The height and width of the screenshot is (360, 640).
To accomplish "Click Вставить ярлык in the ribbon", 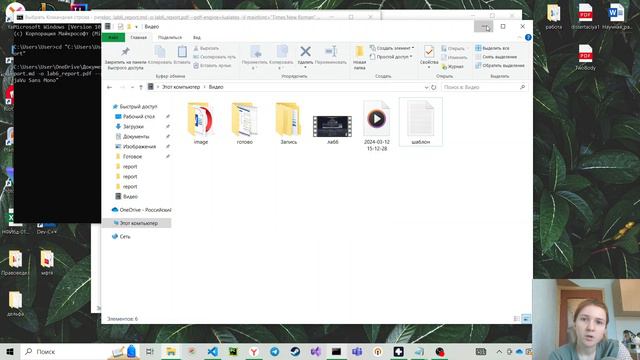I will (212, 65).
